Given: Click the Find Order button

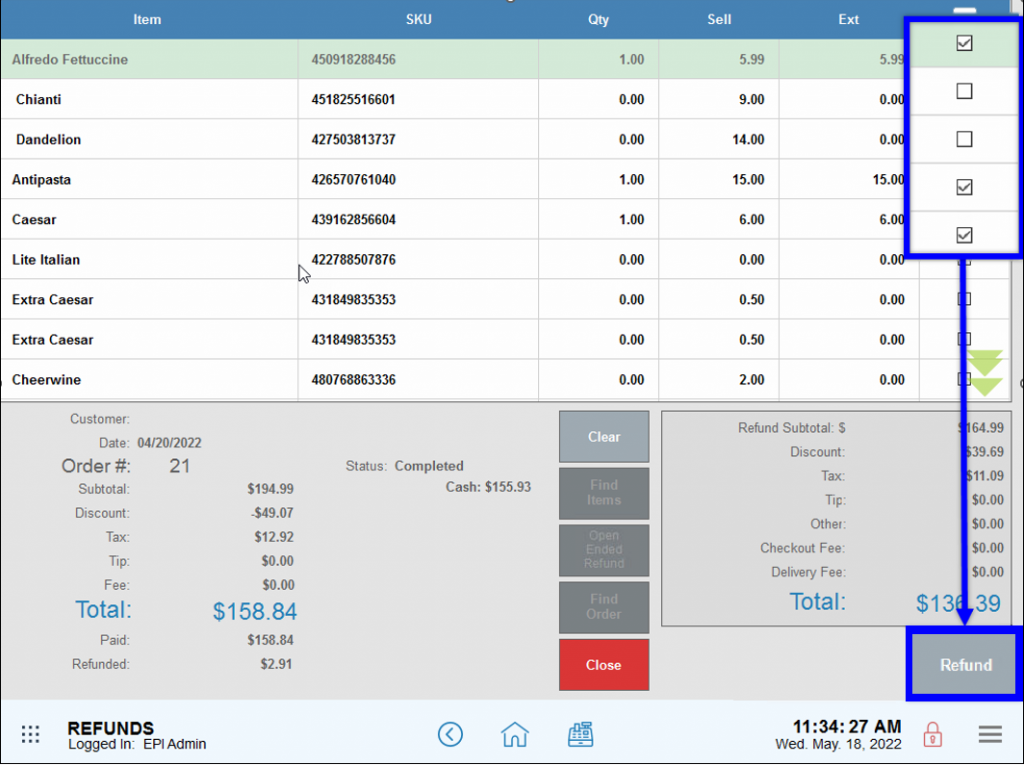Looking at the screenshot, I should click(604, 607).
